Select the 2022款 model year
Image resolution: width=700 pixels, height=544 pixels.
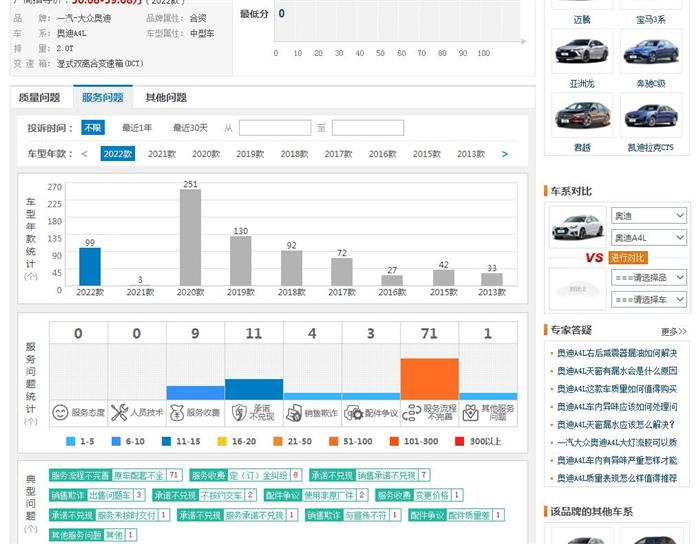click(118, 154)
